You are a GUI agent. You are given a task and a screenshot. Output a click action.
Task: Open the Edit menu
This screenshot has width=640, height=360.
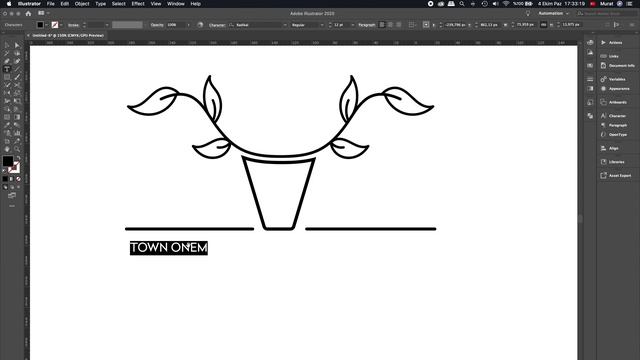tap(64, 4)
